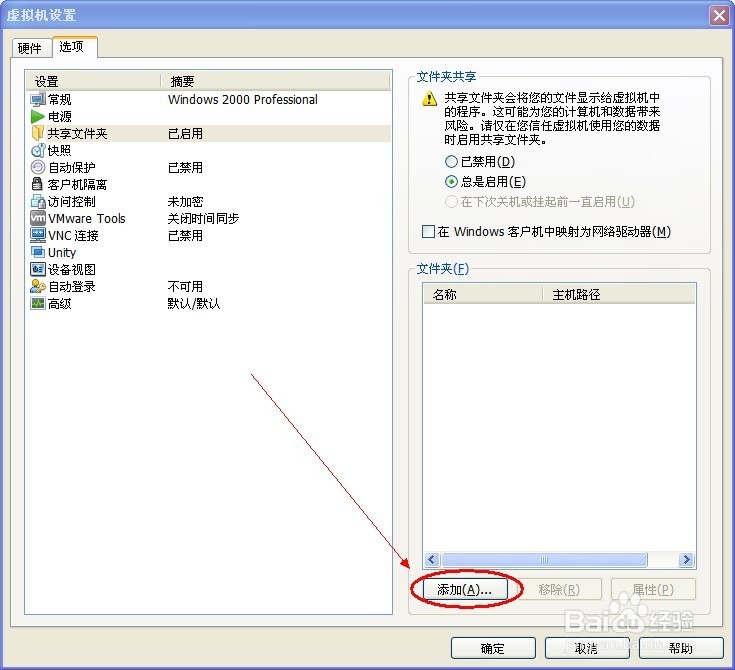Select the 自动登录 row text
The height and width of the screenshot is (670, 735).
point(72,286)
